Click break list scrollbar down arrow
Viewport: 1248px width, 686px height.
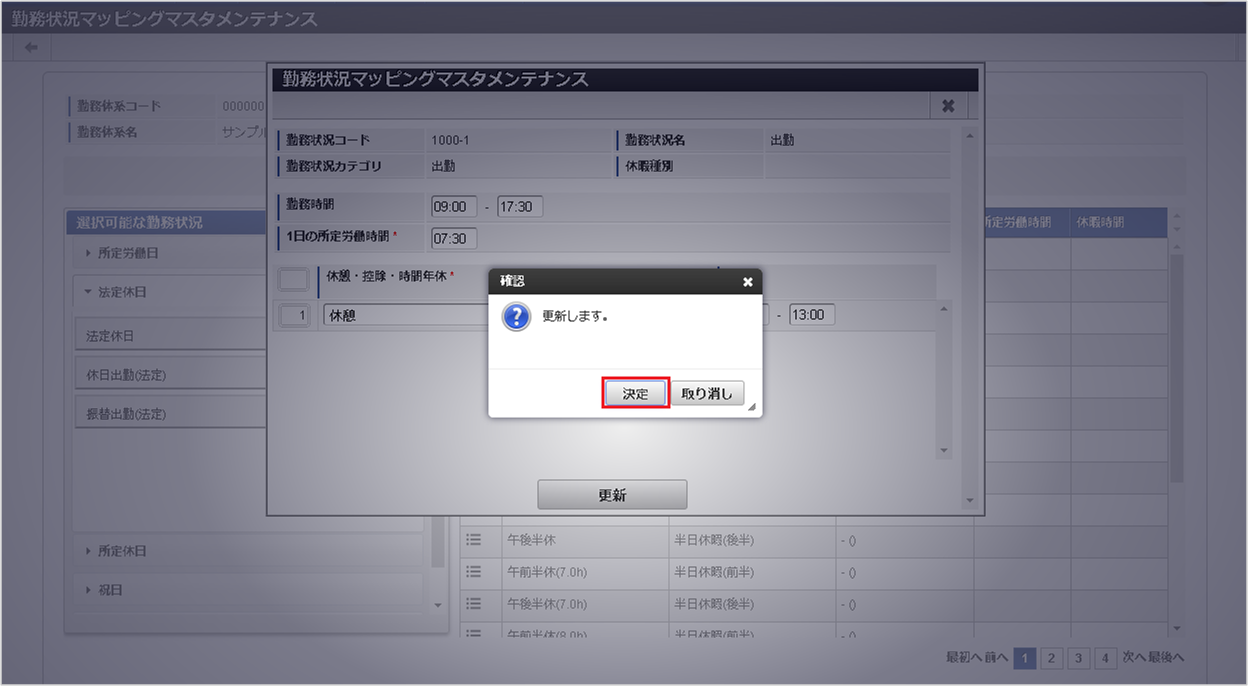944,451
